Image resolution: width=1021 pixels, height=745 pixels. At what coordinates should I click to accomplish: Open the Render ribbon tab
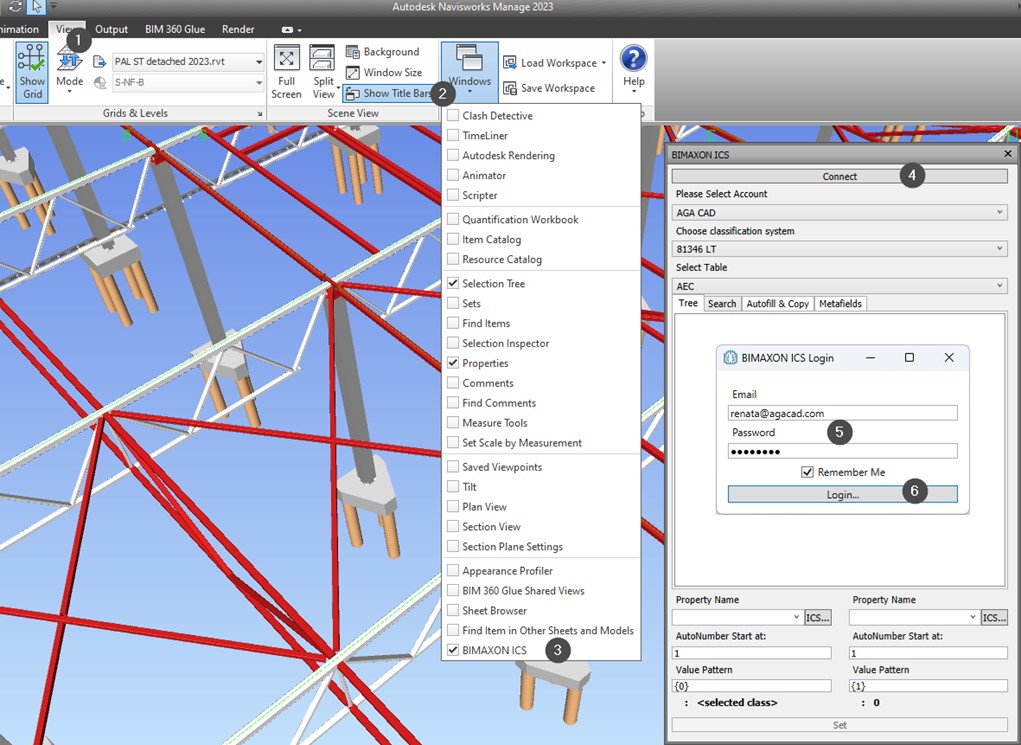point(238,29)
